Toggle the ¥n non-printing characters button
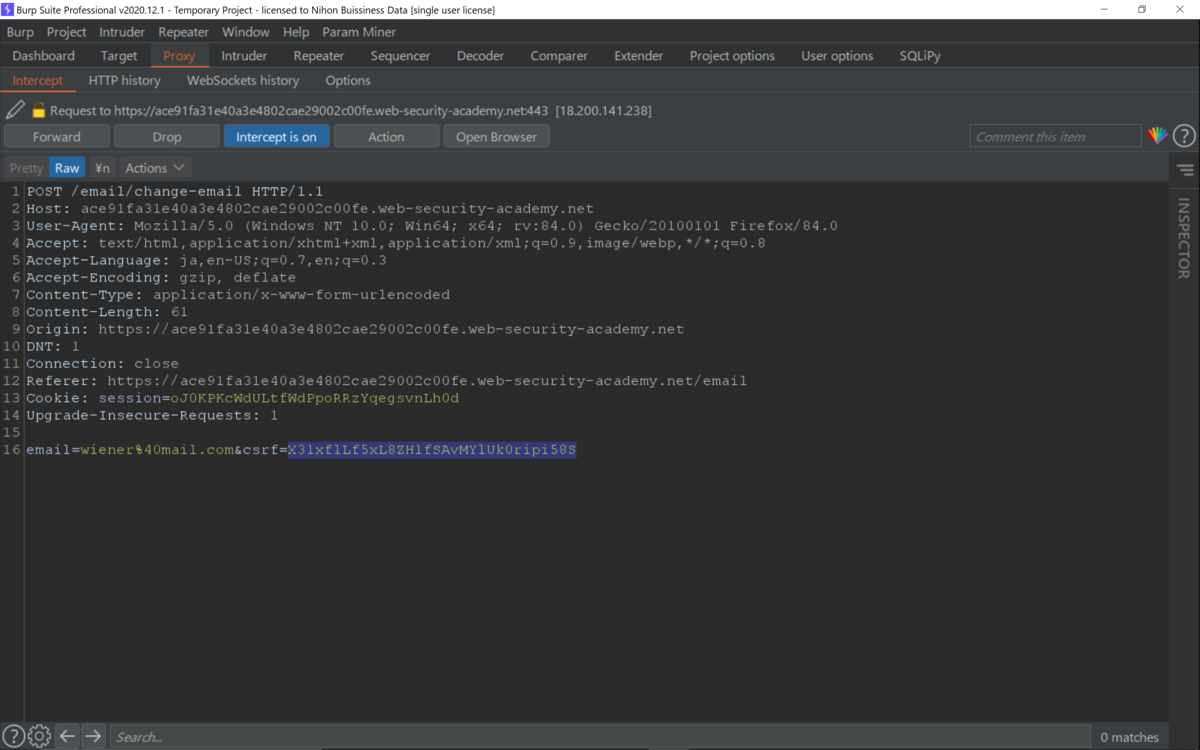The width and height of the screenshot is (1200, 750). pyautogui.click(x=102, y=168)
